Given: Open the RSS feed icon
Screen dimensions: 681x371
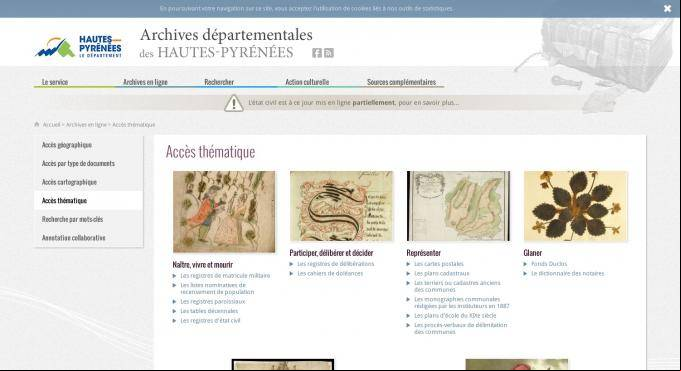Looking at the screenshot, I should [329, 53].
